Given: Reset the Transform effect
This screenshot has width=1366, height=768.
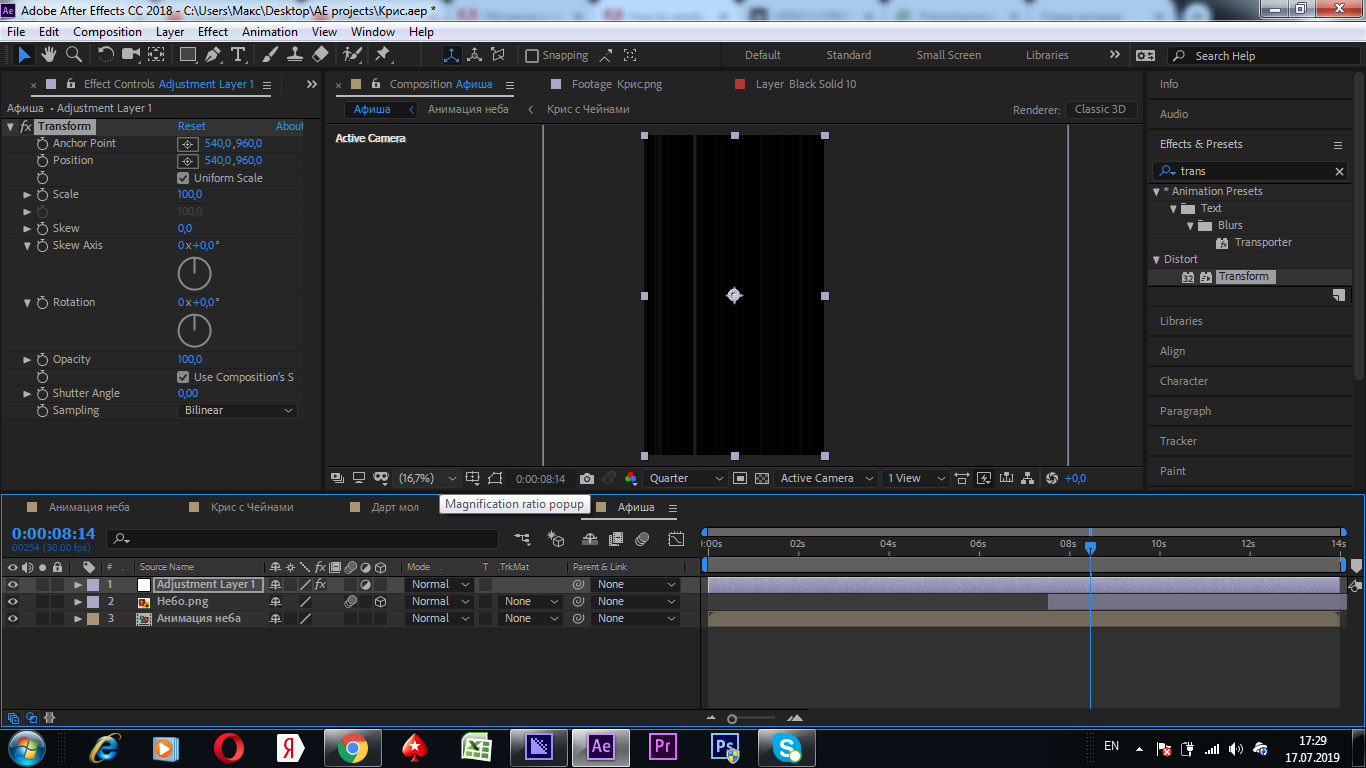Looking at the screenshot, I should point(191,126).
